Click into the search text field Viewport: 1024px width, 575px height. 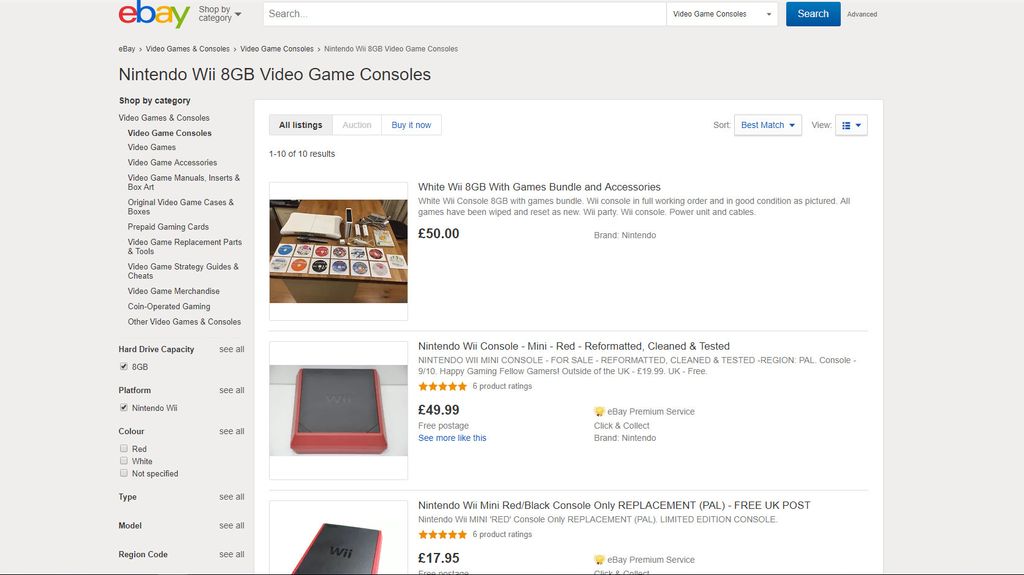[x=464, y=14]
